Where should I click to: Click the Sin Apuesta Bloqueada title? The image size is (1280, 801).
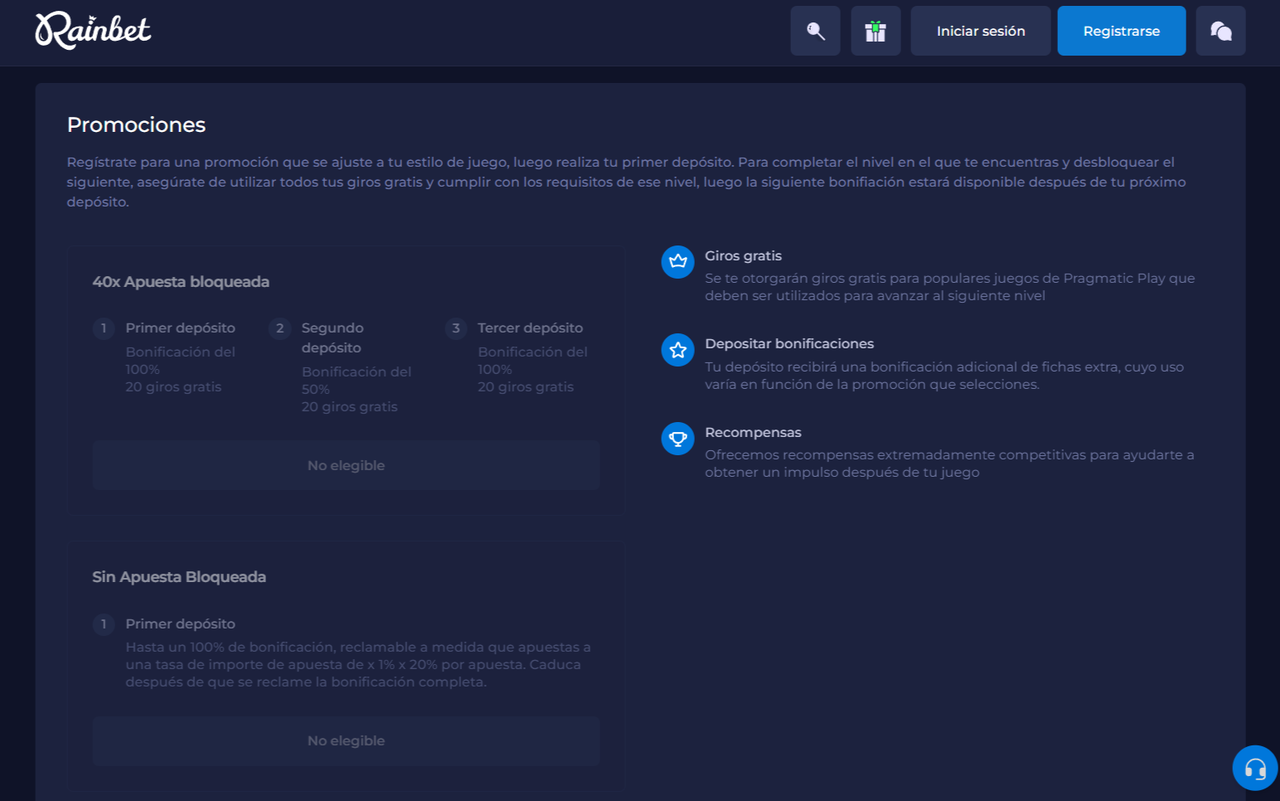(x=179, y=577)
